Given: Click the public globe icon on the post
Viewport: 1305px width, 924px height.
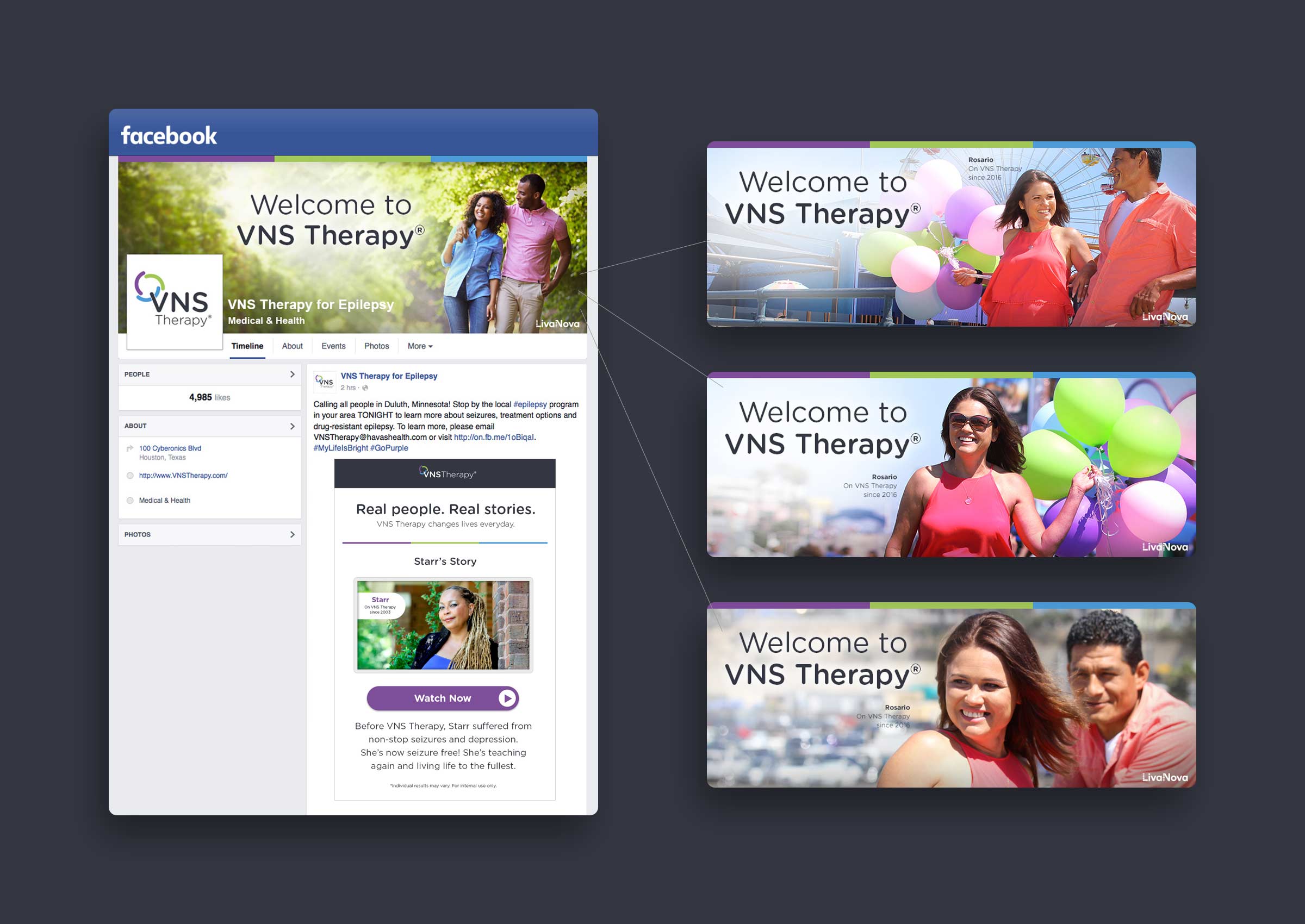Looking at the screenshot, I should tap(365, 388).
